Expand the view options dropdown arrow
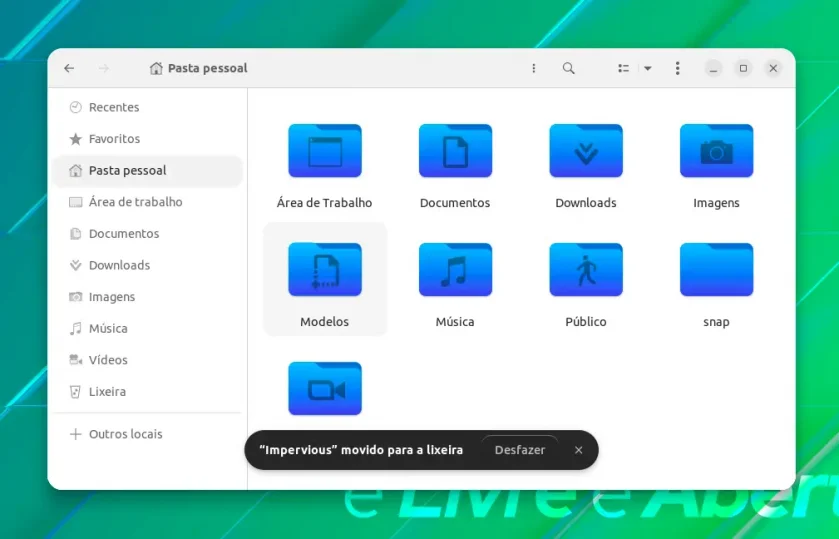Viewport: 840px width, 539px height. click(x=648, y=68)
